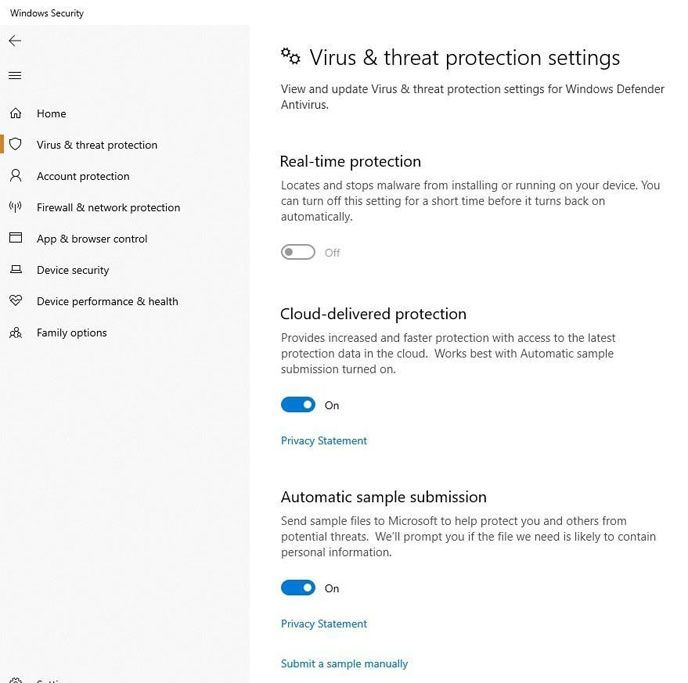Click the App & browser control window icon

[x=15, y=239]
